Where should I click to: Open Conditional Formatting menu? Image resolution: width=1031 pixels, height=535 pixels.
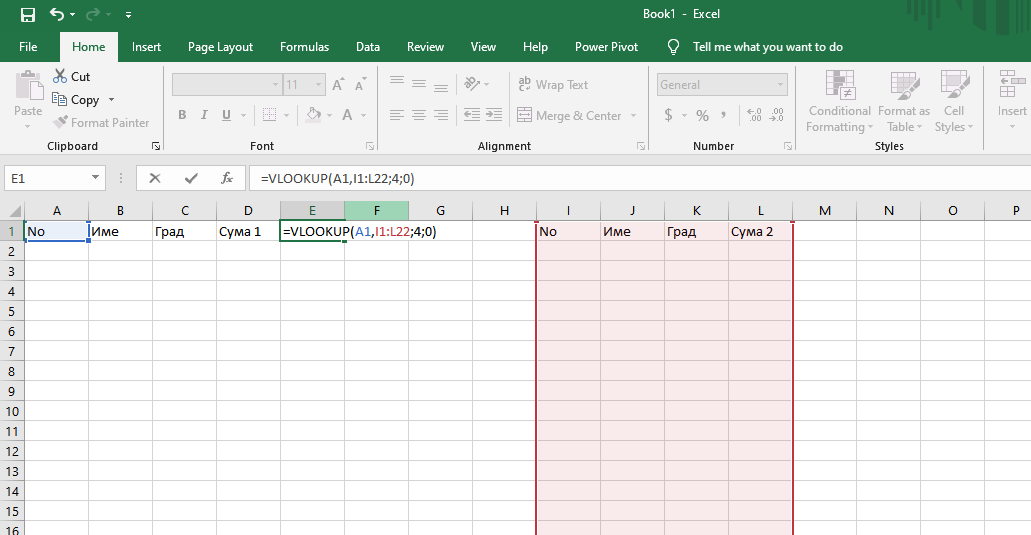839,102
